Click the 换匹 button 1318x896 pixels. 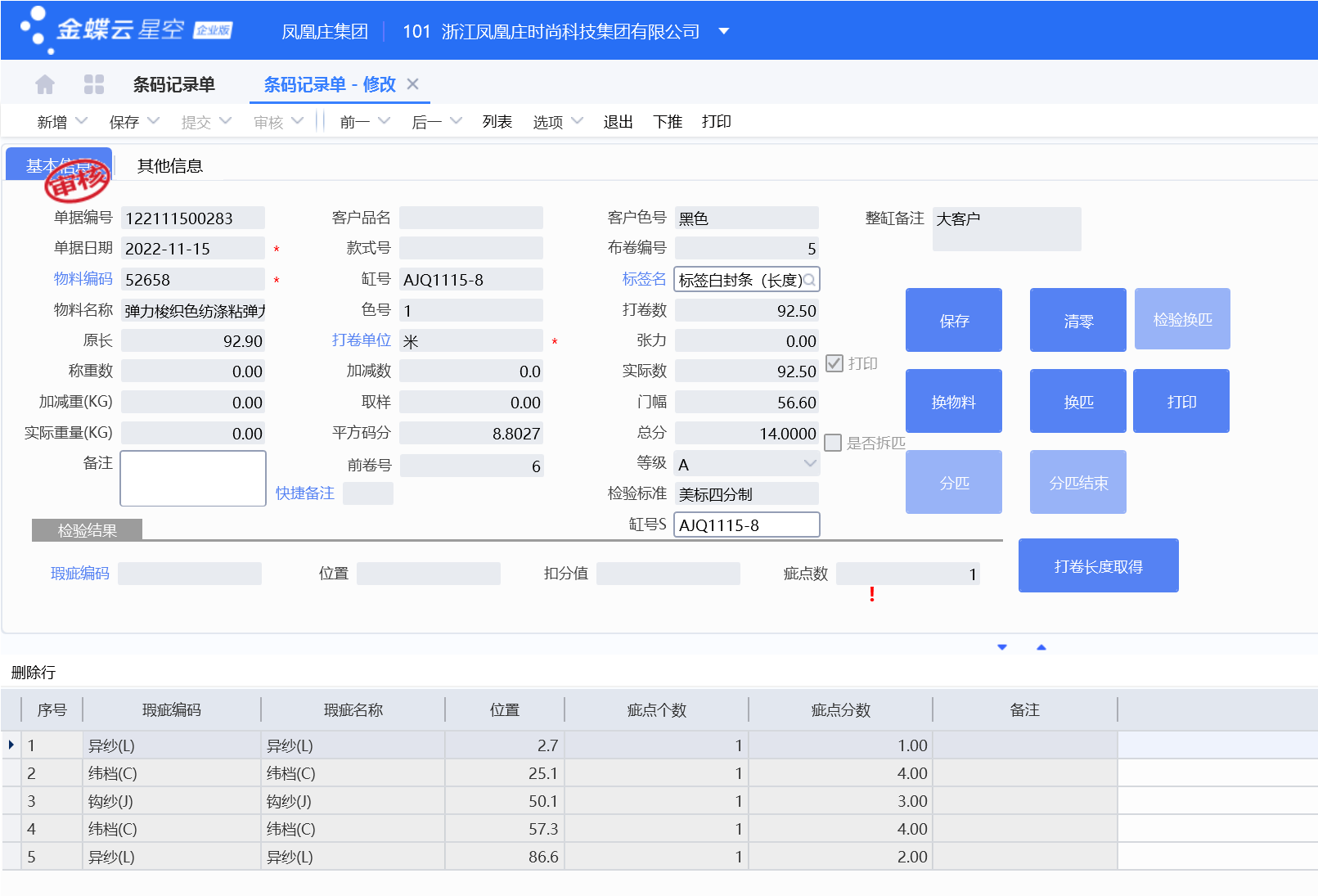[1078, 401]
